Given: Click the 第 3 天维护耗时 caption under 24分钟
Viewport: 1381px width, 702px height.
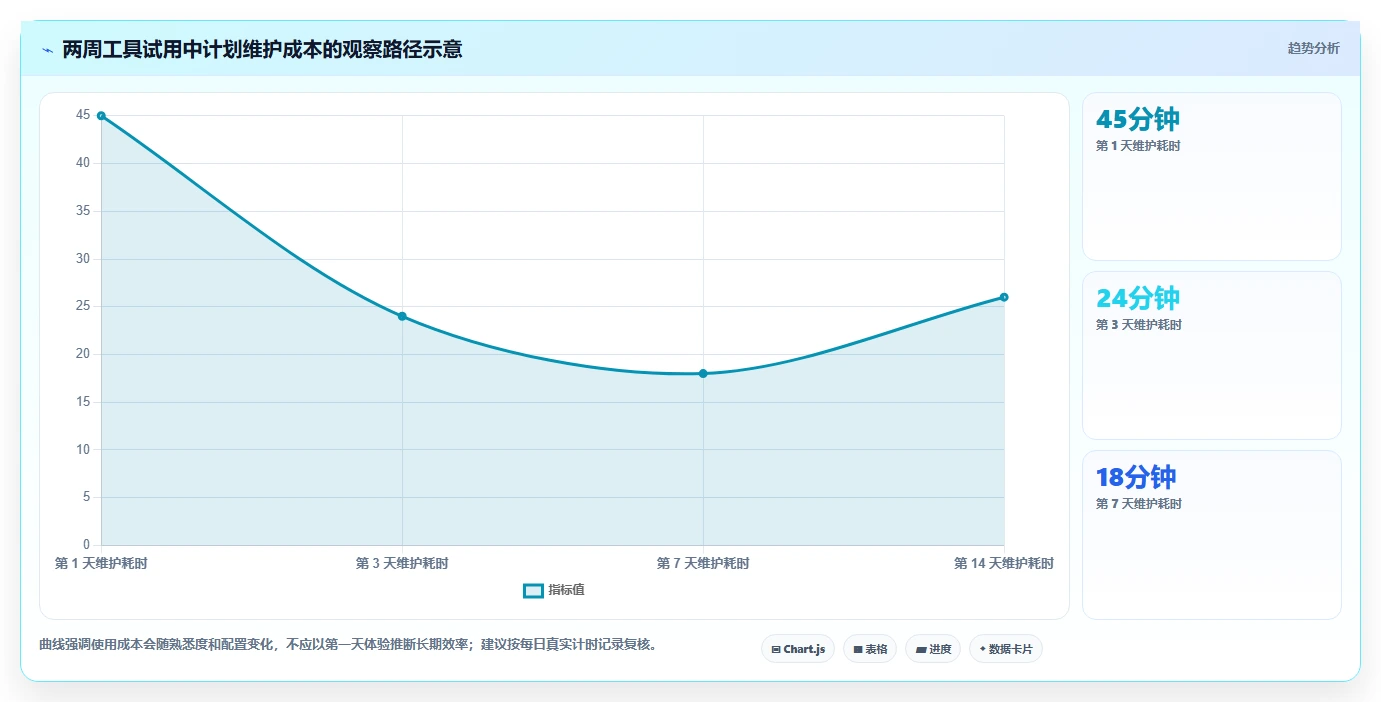Looking at the screenshot, I should pos(1139,325).
